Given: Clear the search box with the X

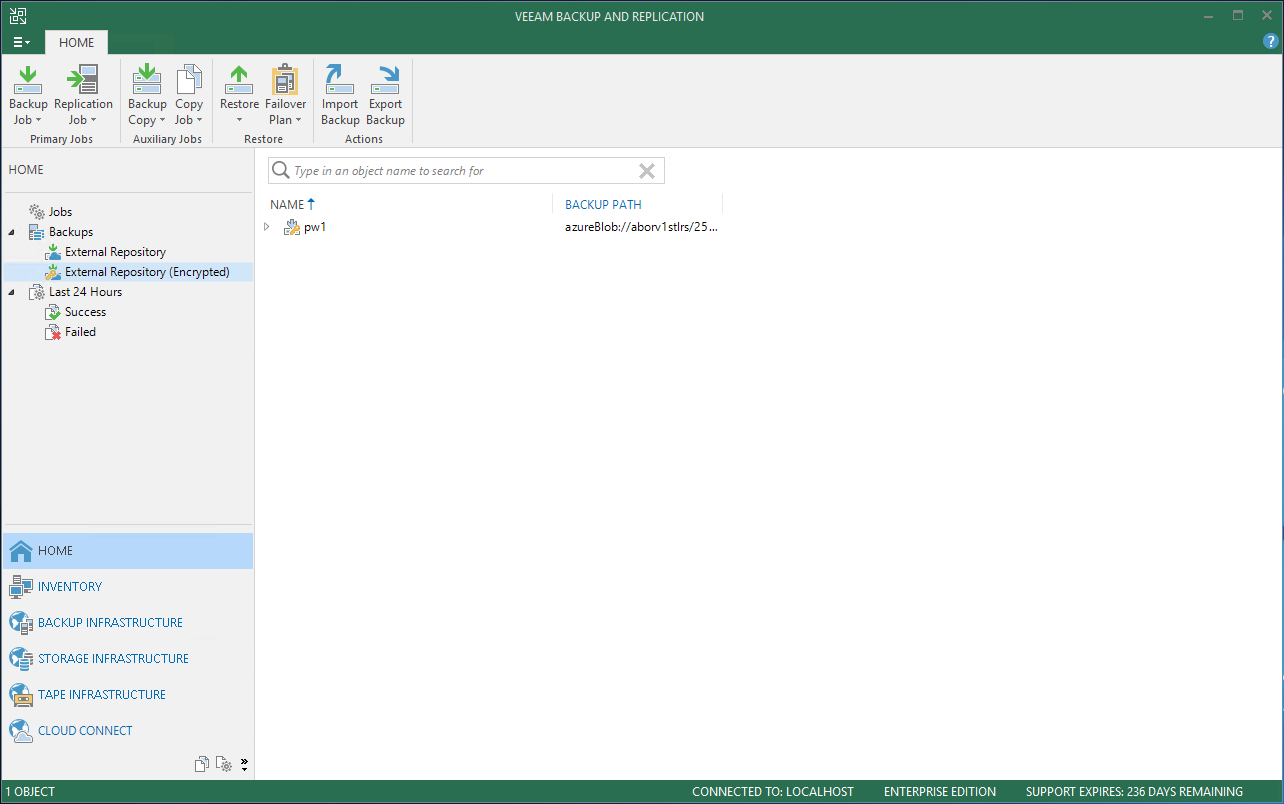Looking at the screenshot, I should click(647, 171).
